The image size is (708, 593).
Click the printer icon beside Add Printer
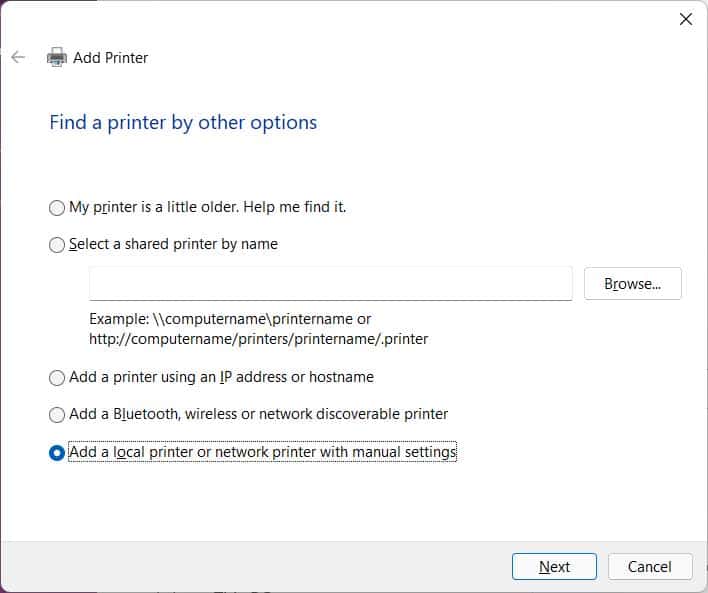(57, 57)
